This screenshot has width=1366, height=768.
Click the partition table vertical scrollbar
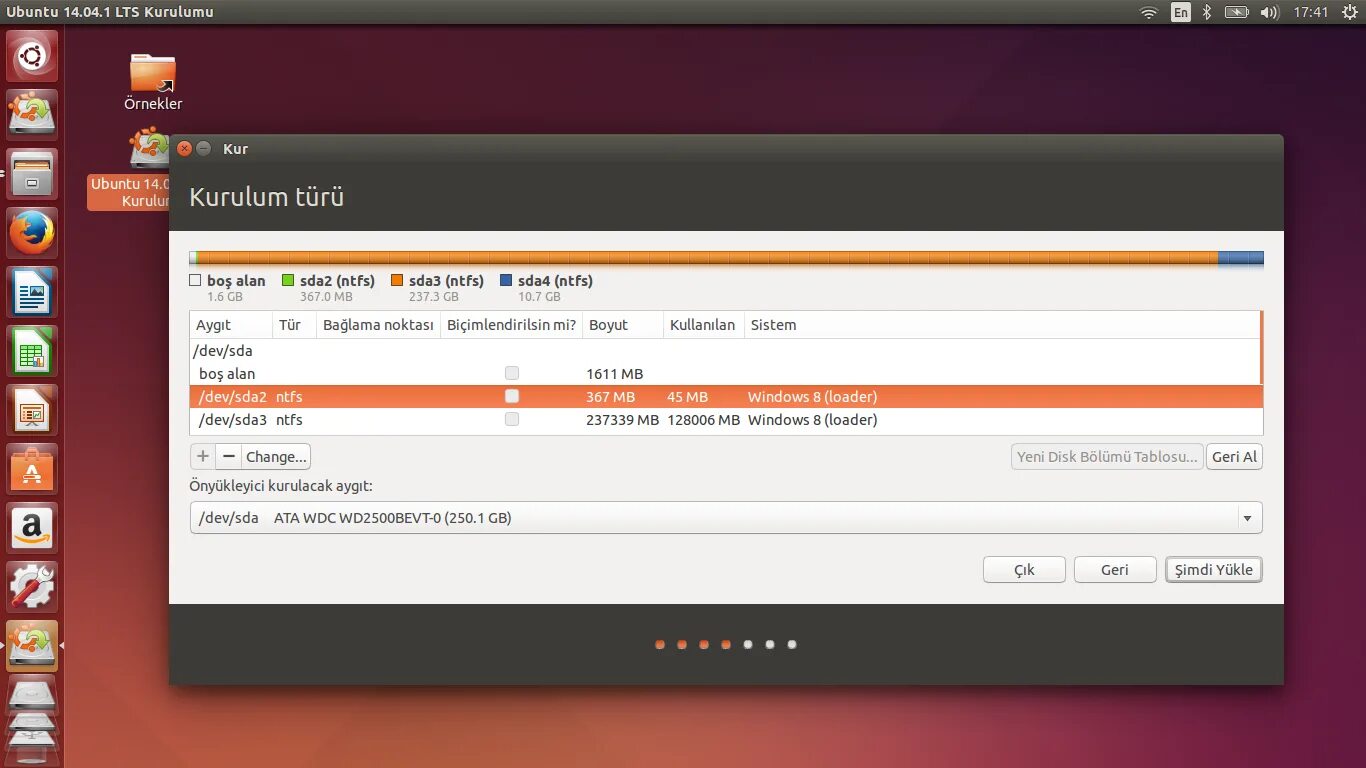[x=1262, y=348]
